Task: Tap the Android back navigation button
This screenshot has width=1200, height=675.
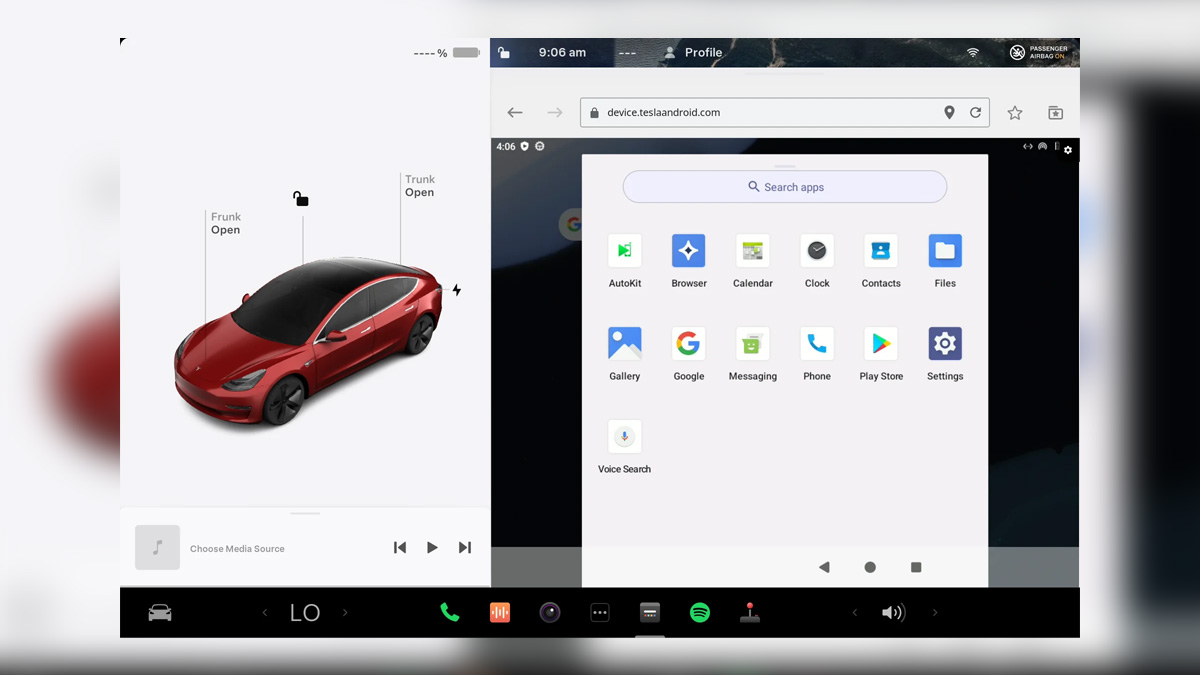Action: pyautogui.click(x=824, y=567)
